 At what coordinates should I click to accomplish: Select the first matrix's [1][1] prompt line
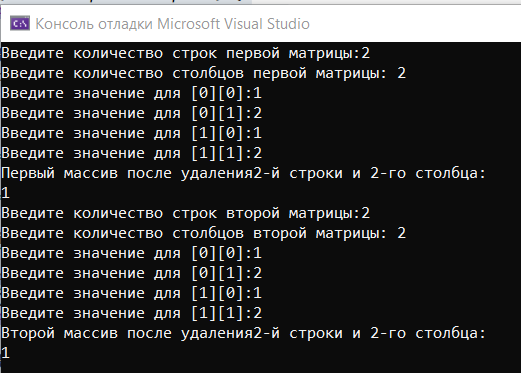point(132,153)
